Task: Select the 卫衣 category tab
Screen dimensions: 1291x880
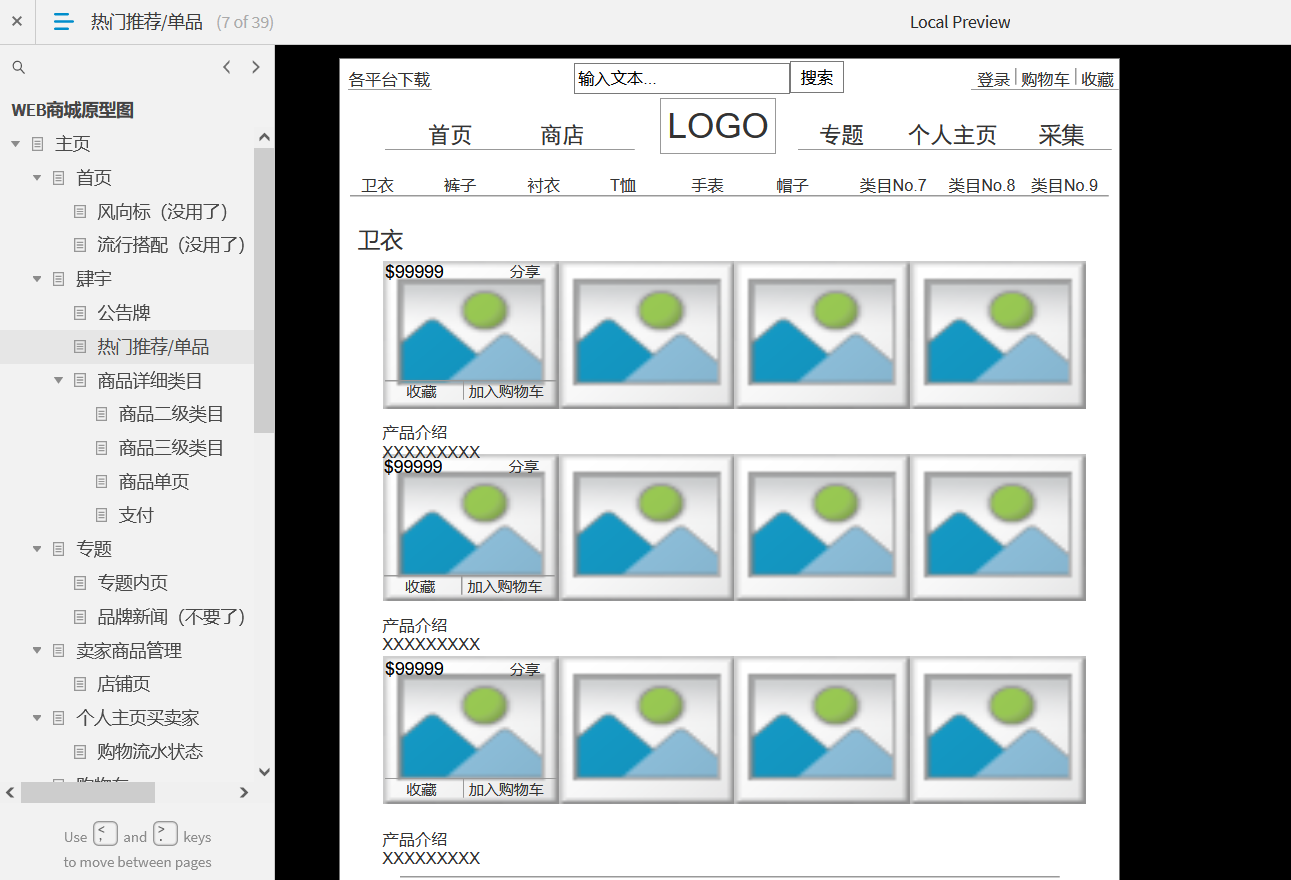Action: pyautogui.click(x=377, y=185)
